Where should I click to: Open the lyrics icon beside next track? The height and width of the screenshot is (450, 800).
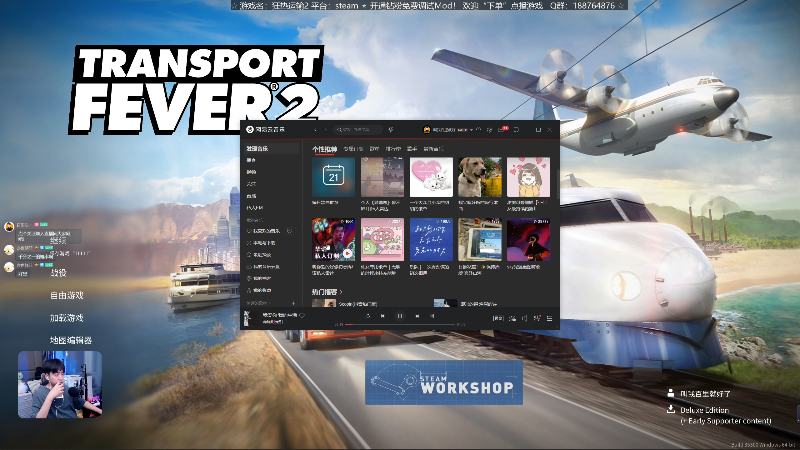pos(432,316)
